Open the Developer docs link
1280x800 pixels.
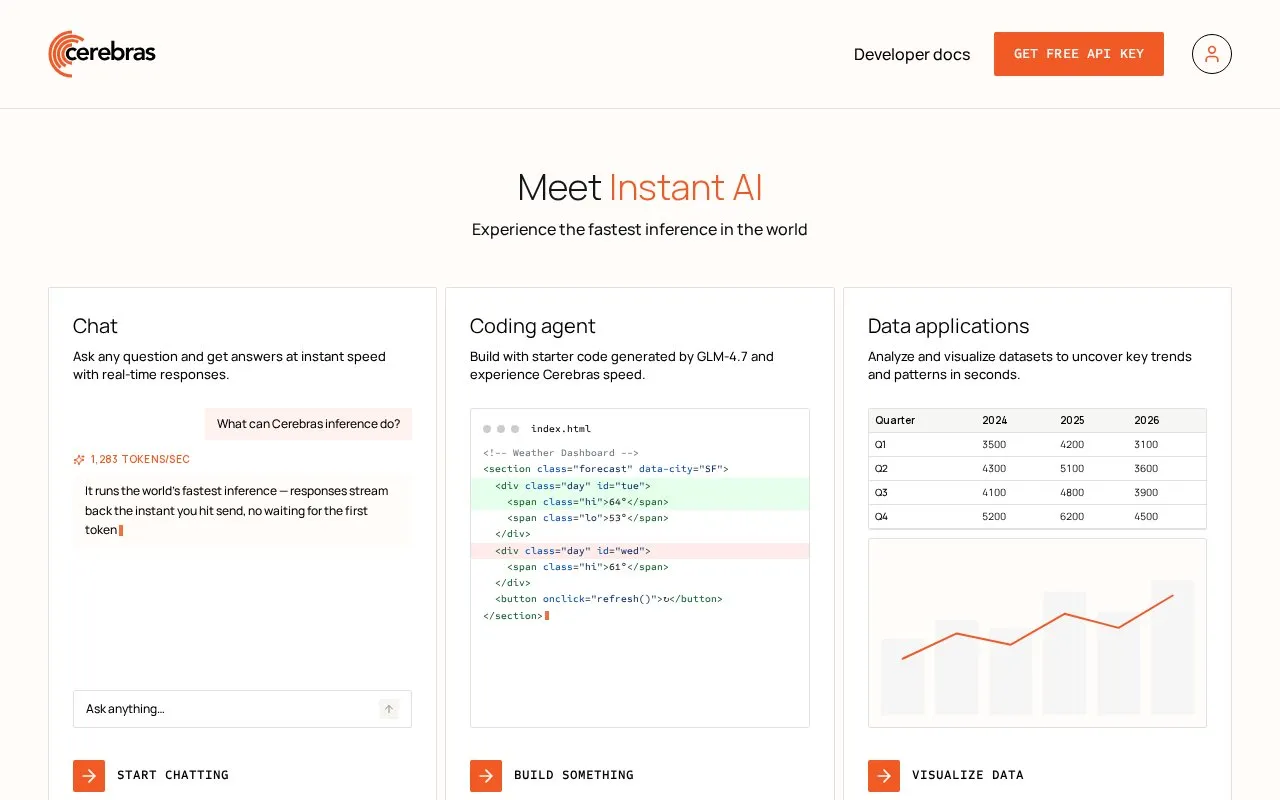point(912,54)
